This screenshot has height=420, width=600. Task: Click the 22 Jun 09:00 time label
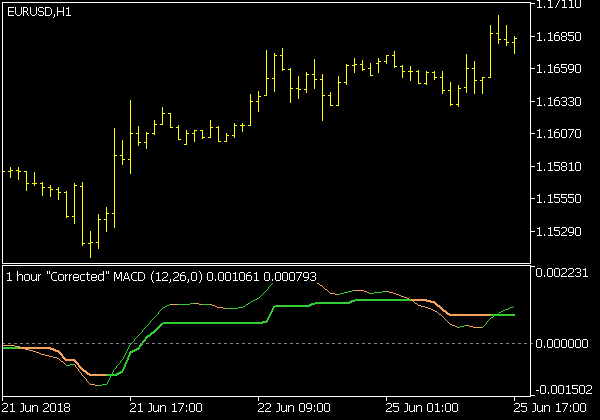pos(294,408)
